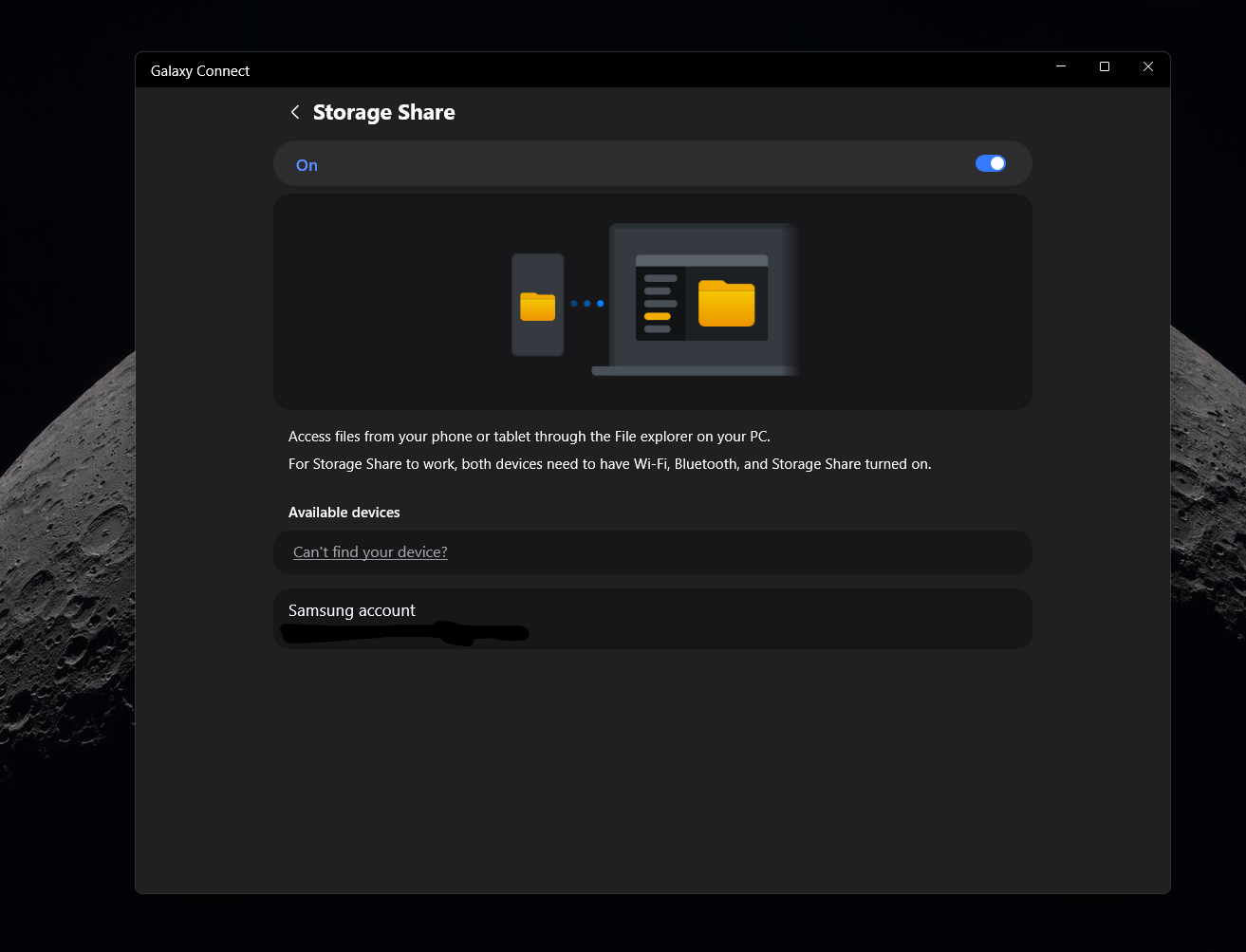Click the folder icon on the phone graphic
The image size is (1246, 952).
537,306
